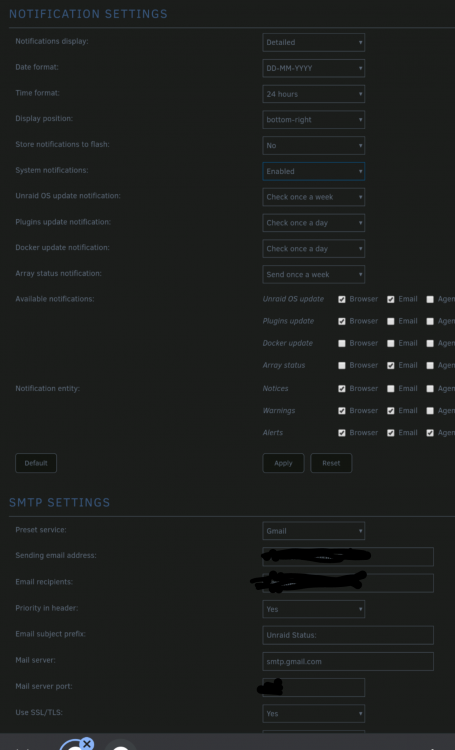Change the Date format dropdown
This screenshot has height=750, width=455.
click(x=313, y=68)
